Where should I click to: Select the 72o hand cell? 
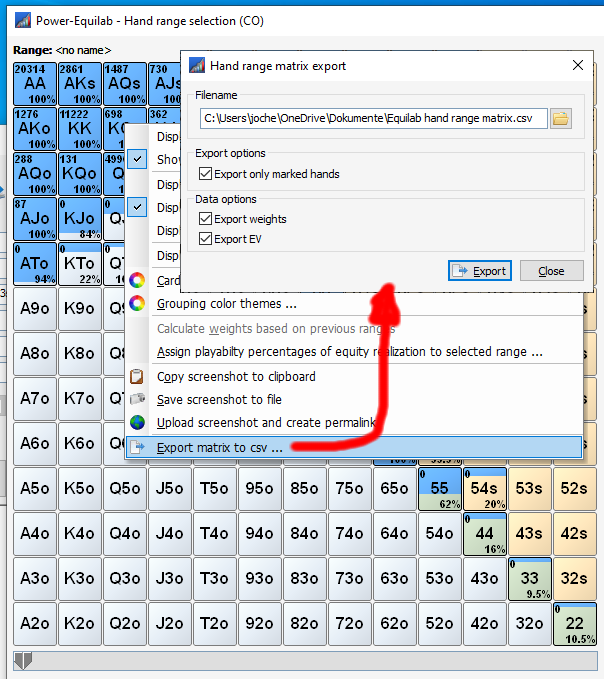[x=350, y=624]
